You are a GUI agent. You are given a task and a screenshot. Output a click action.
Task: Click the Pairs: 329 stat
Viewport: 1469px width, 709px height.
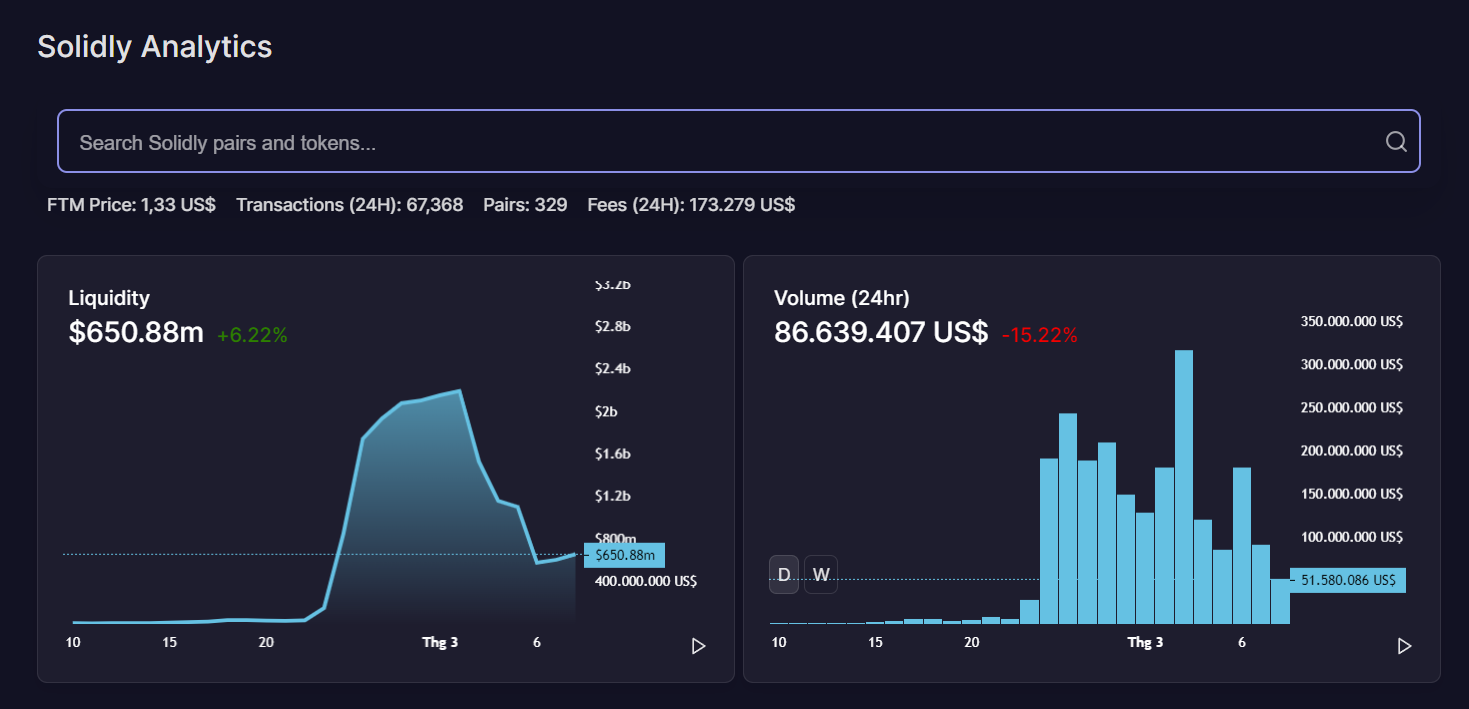coord(525,205)
